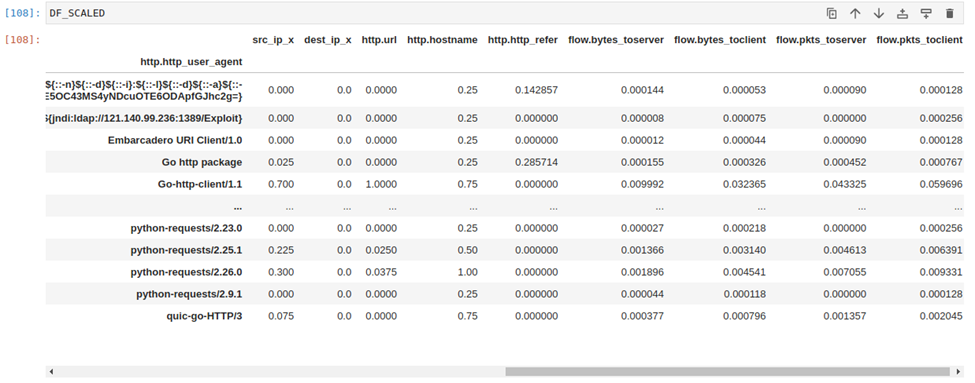This screenshot has height=383, width=975.
Task: Click the 0.075 src_ip_x value
Action: tap(281, 316)
